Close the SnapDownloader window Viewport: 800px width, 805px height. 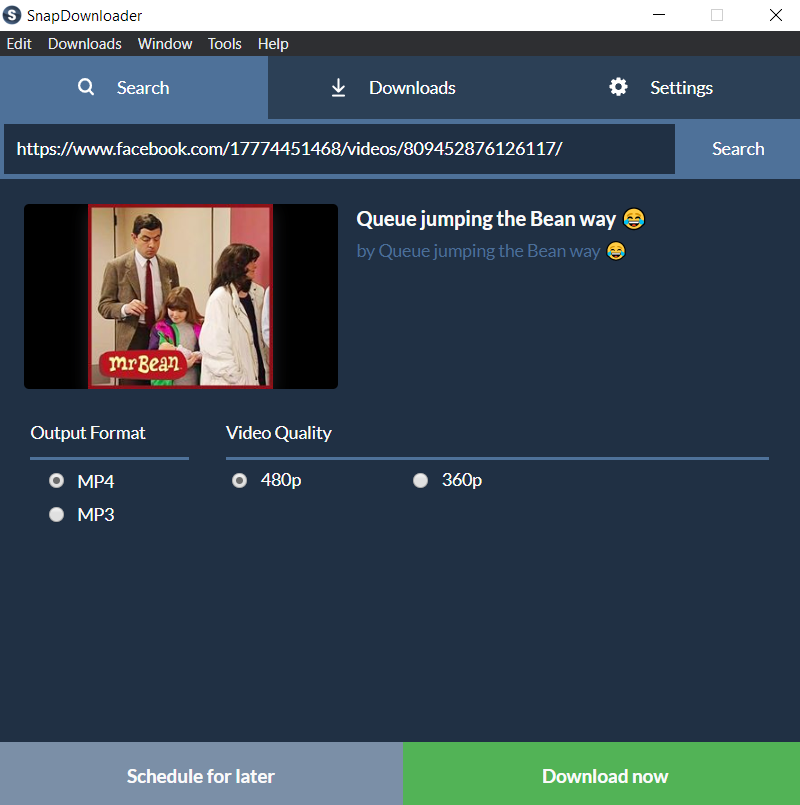pyautogui.click(x=776, y=15)
